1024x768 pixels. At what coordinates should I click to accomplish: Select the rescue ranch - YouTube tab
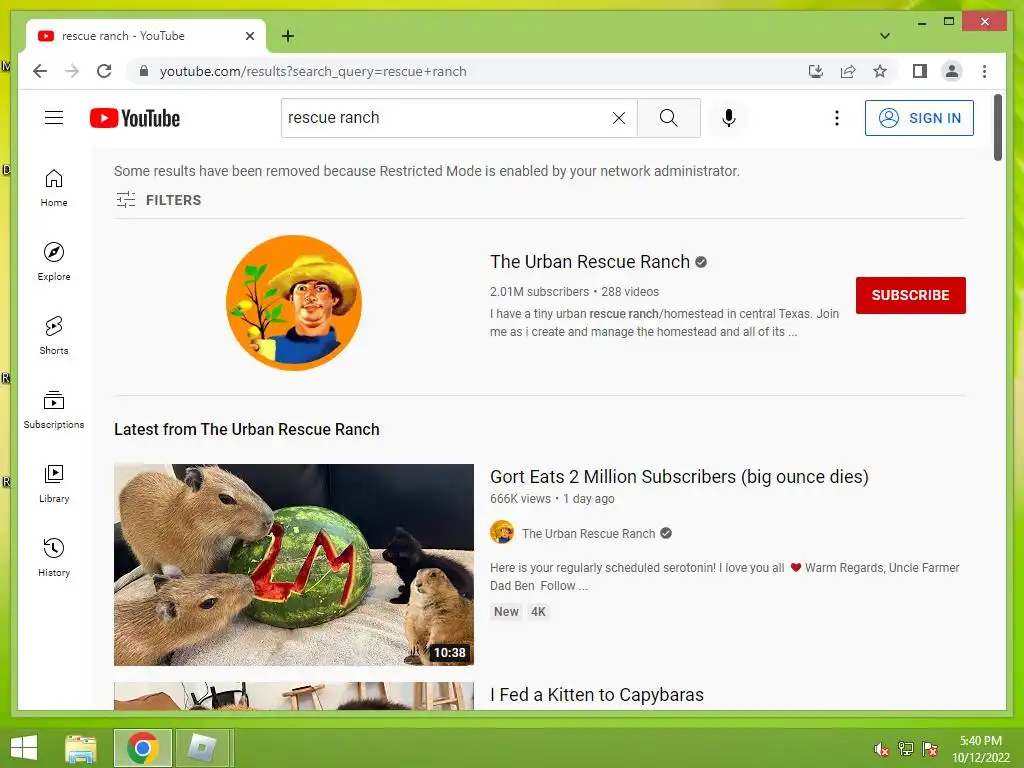pyautogui.click(x=146, y=36)
